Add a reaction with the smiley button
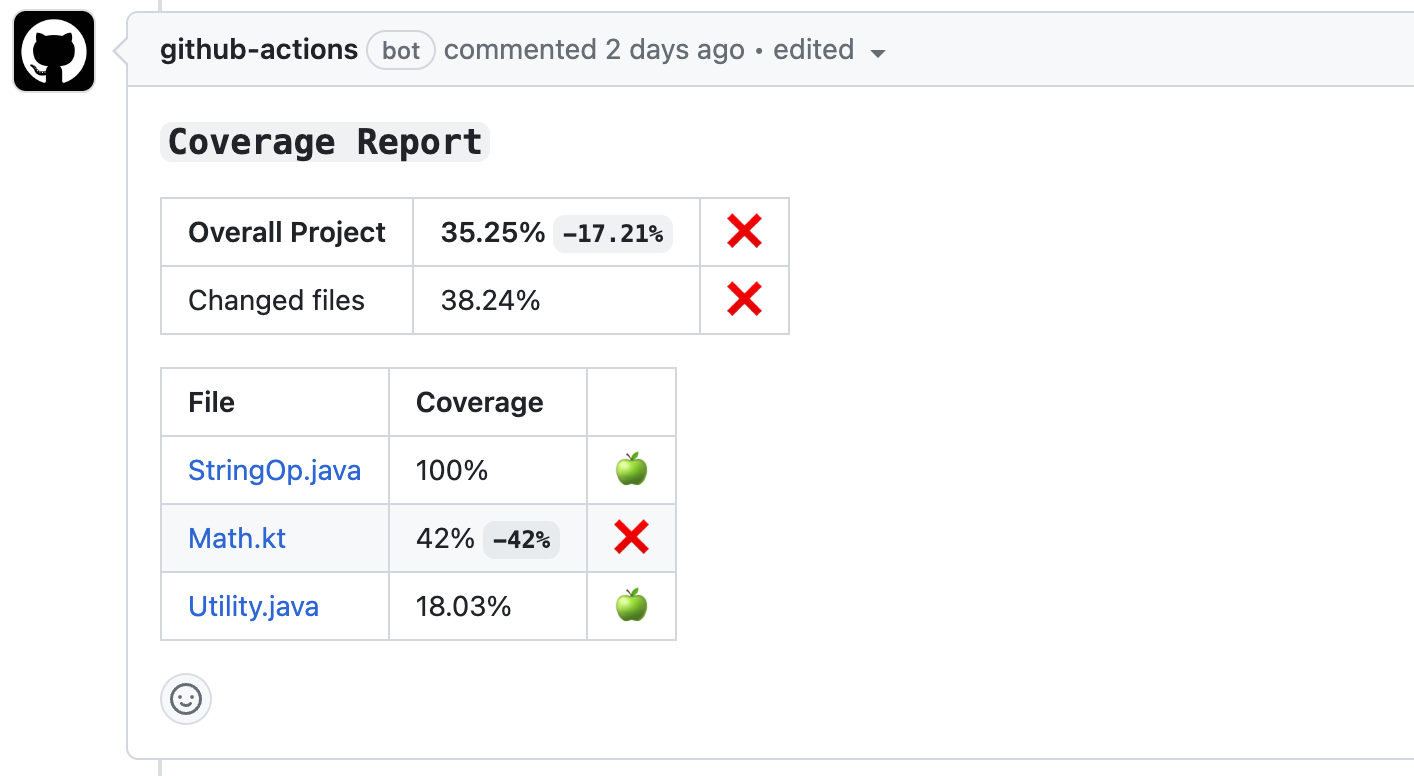 (x=186, y=699)
